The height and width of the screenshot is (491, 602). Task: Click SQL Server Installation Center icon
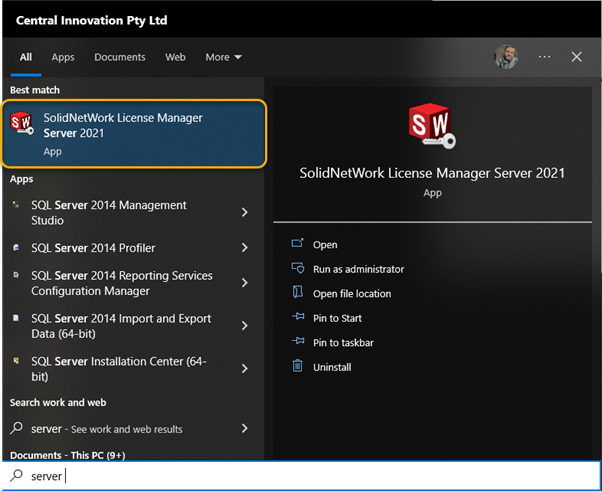coord(16,361)
